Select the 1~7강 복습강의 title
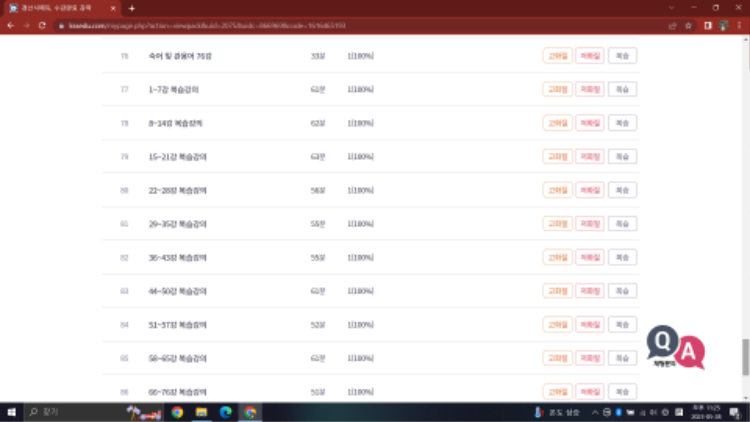The width and height of the screenshot is (750, 422). [x=173, y=89]
